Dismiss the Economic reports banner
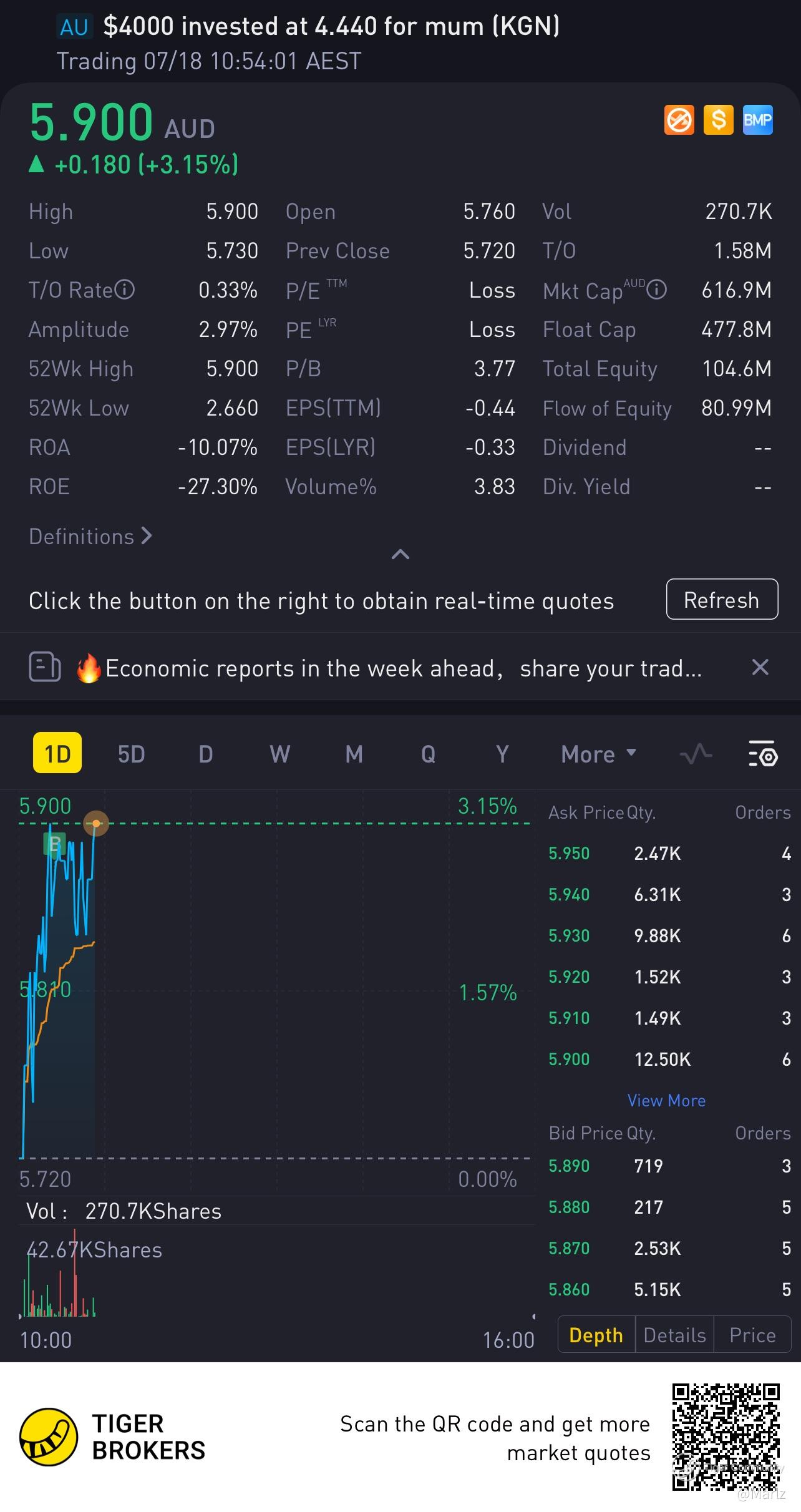This screenshot has width=801, height=1512. [x=760, y=668]
